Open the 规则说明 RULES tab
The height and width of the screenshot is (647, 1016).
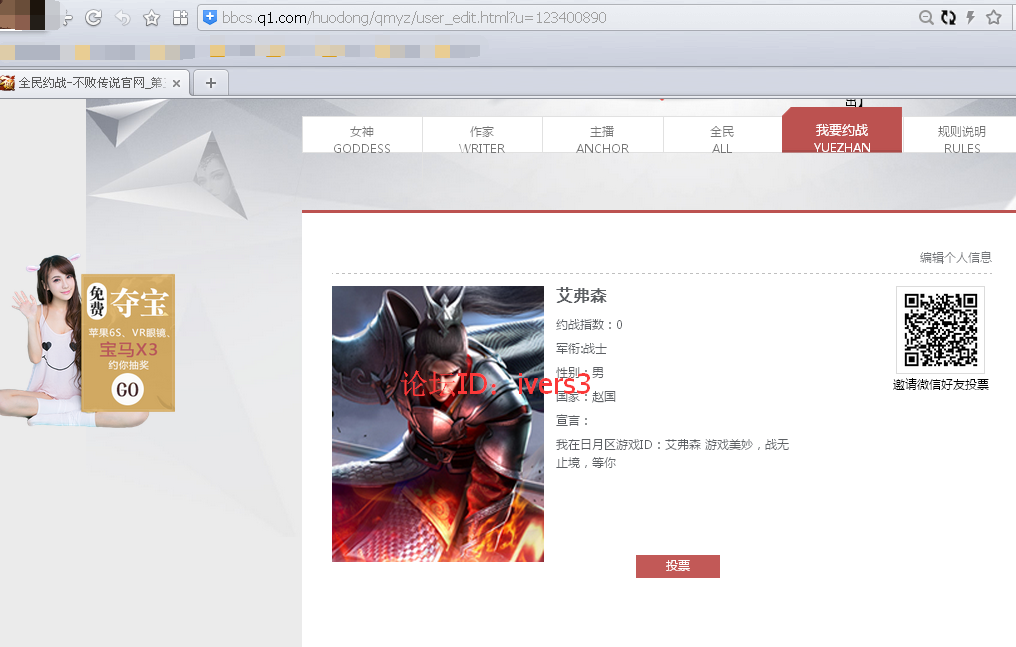pos(962,135)
